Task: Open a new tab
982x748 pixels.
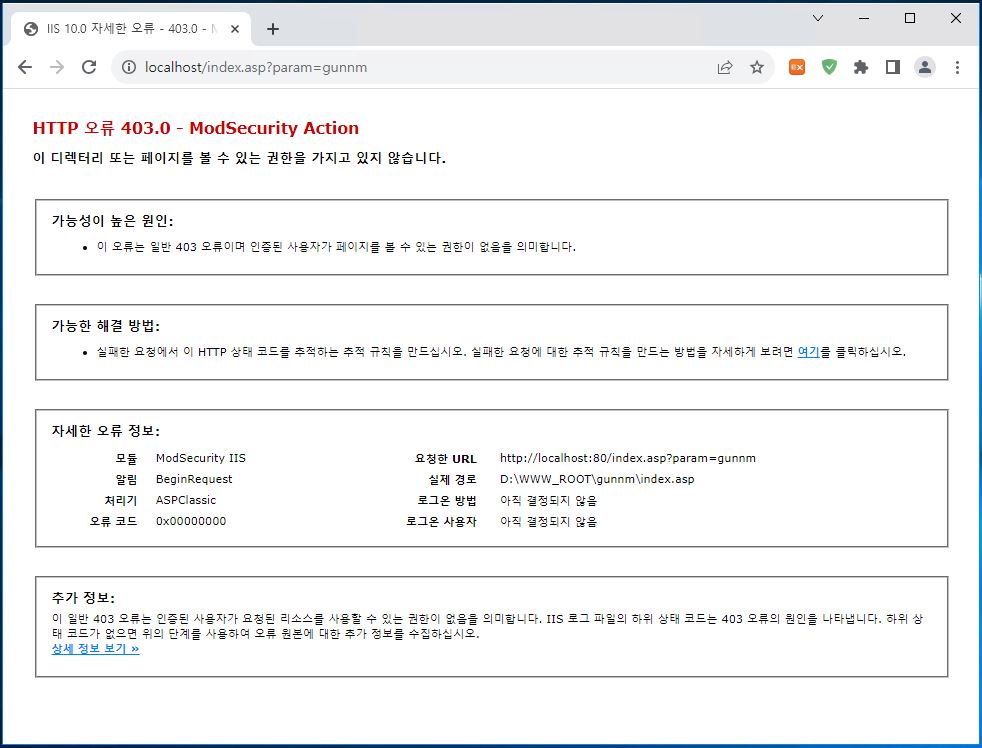Action: [x=272, y=29]
